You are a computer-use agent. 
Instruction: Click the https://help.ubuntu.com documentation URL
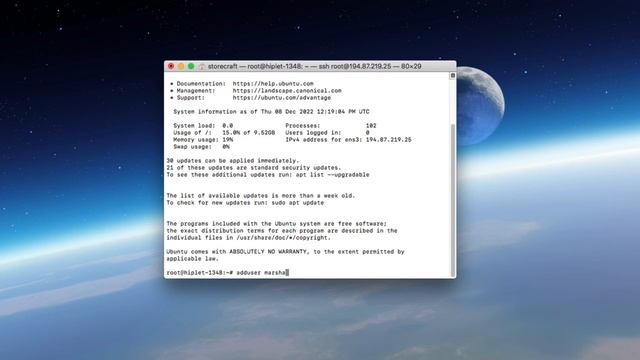point(273,84)
